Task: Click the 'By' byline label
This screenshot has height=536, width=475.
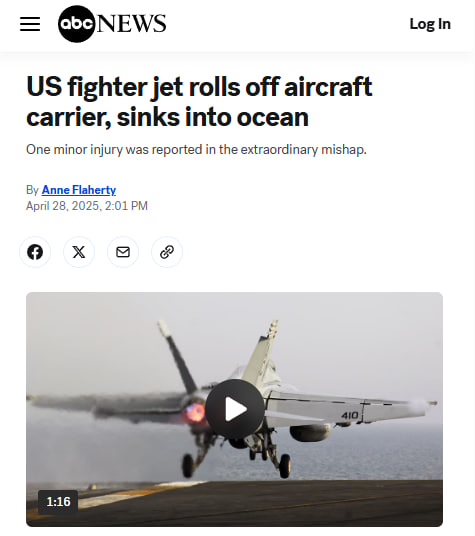Action: [32, 190]
